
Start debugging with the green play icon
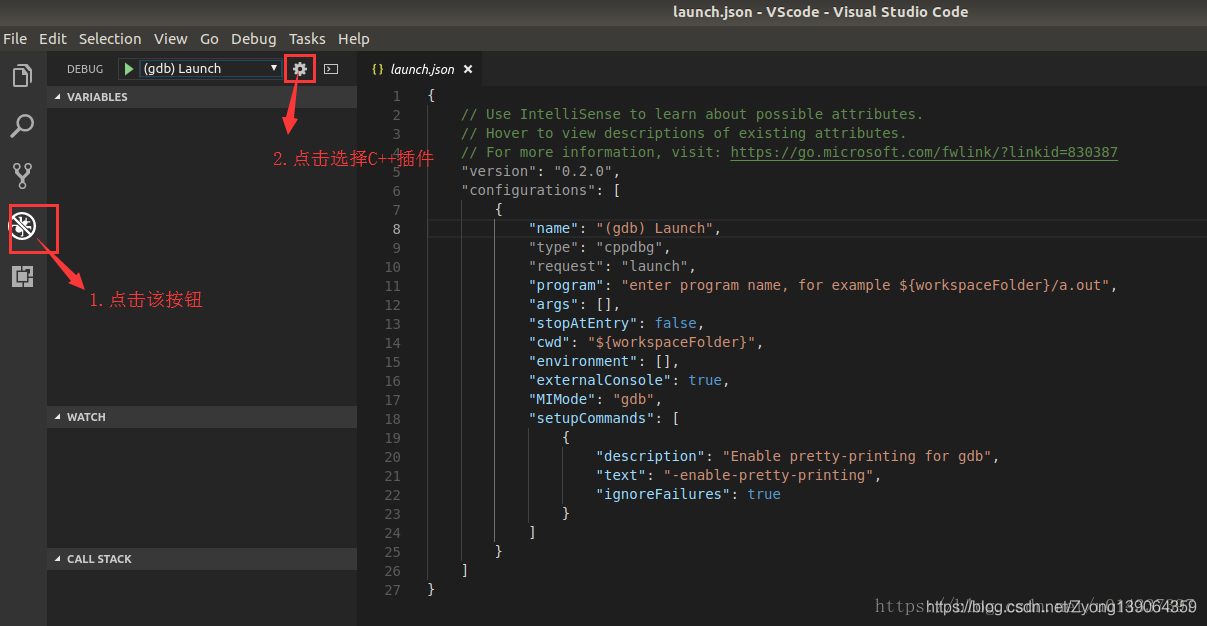tap(128, 68)
